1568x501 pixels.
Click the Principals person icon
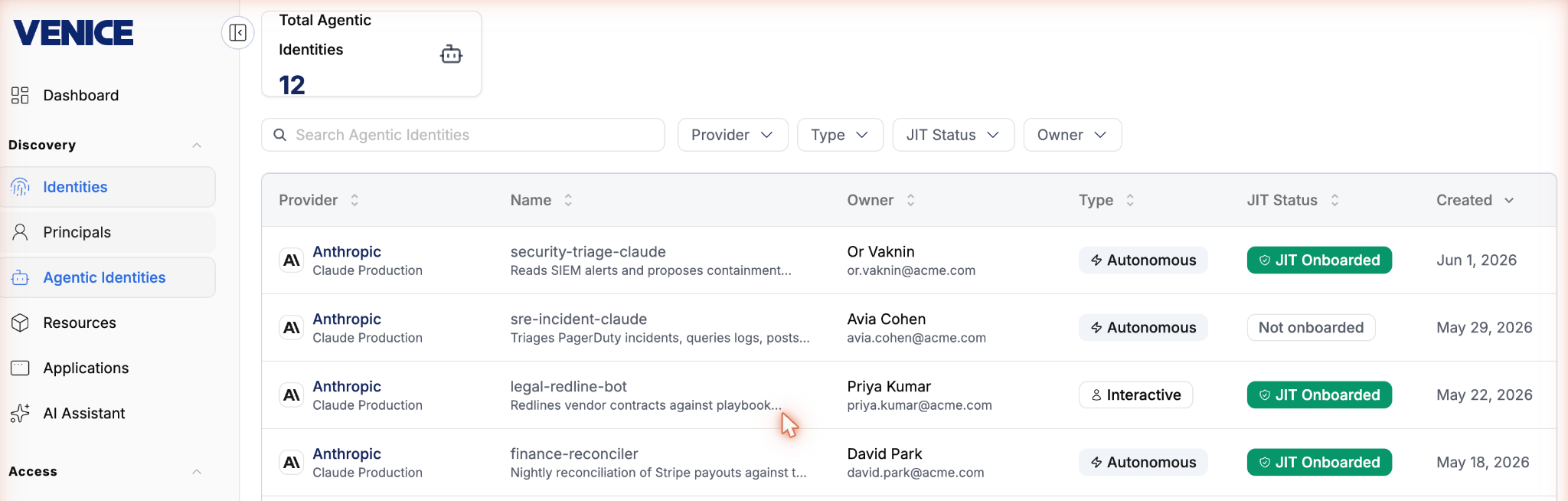[20, 232]
